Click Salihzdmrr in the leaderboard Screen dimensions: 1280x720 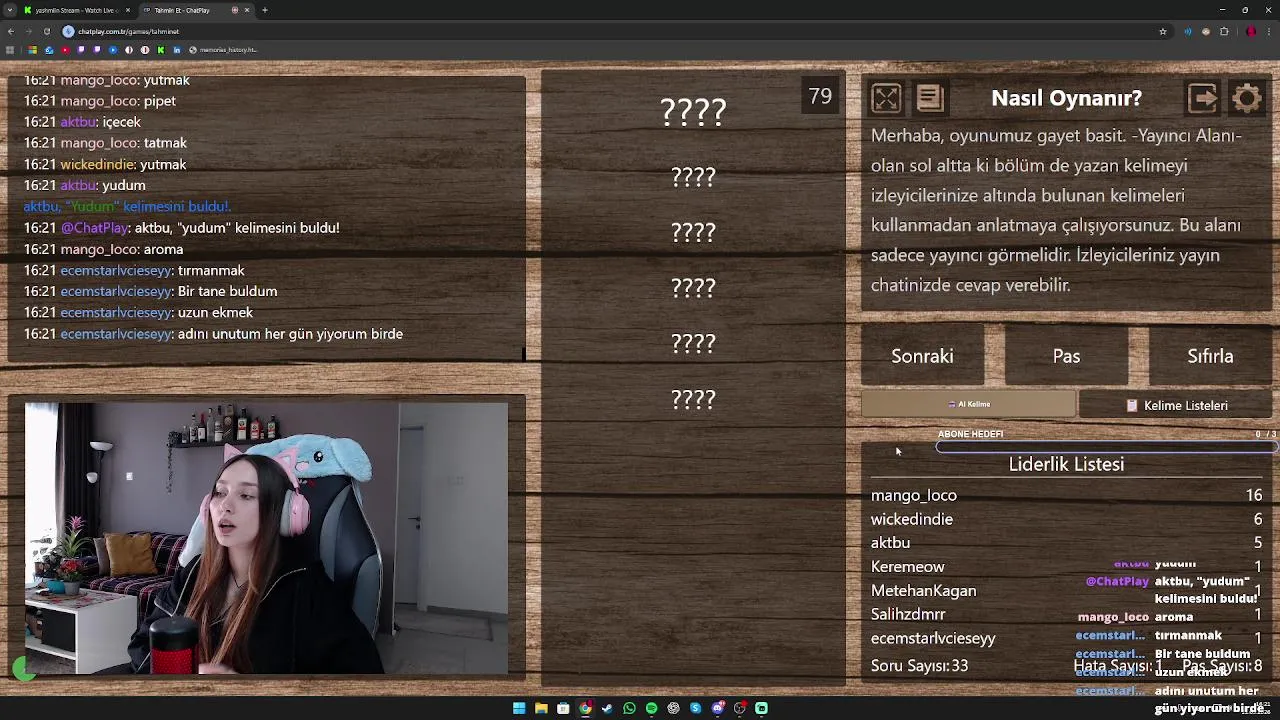pyautogui.click(x=907, y=614)
